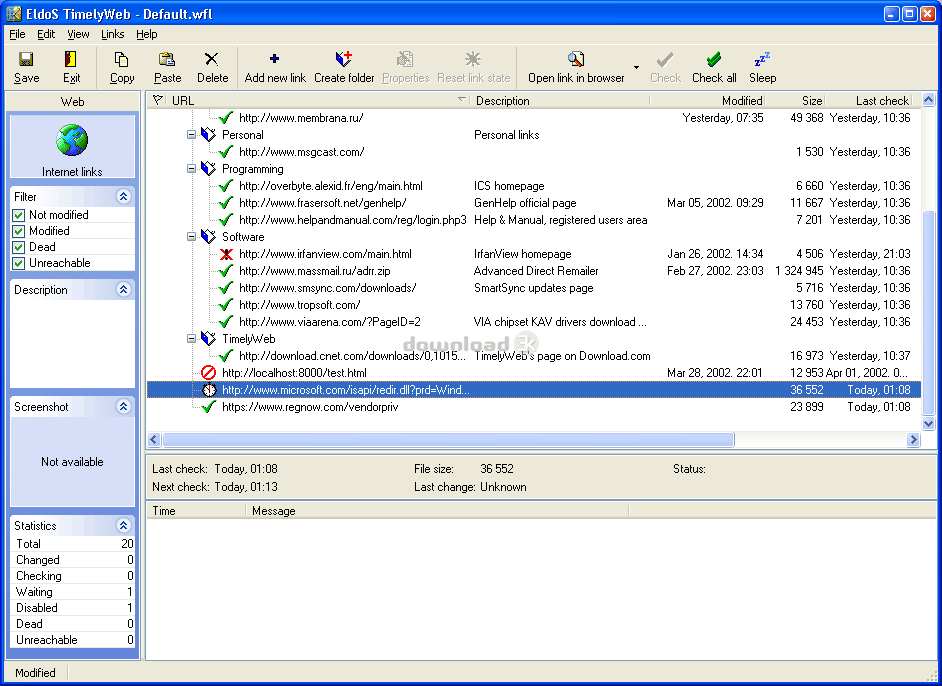Image resolution: width=942 pixels, height=686 pixels.
Task: Open the File menu
Action: coord(17,34)
